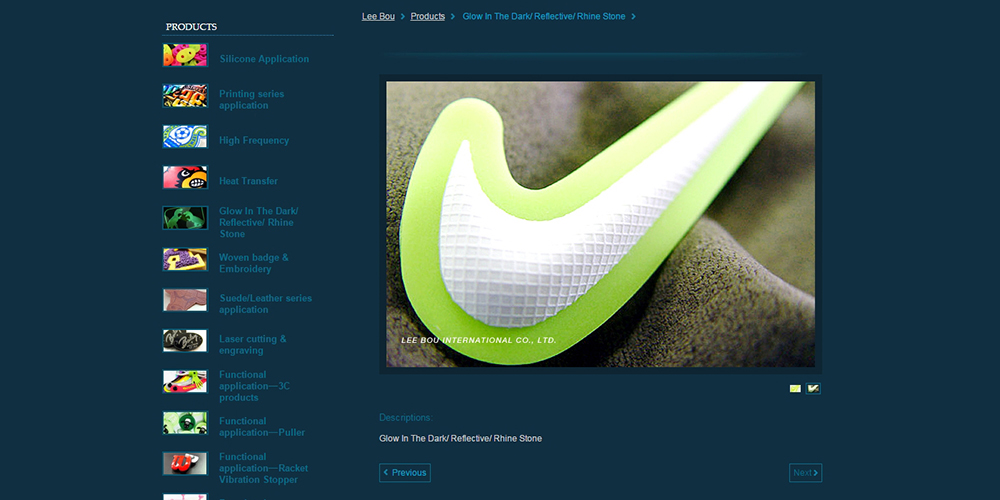Viewport: 1000px width, 500px height.
Task: Go to Printing series application category
Action: click(x=251, y=99)
